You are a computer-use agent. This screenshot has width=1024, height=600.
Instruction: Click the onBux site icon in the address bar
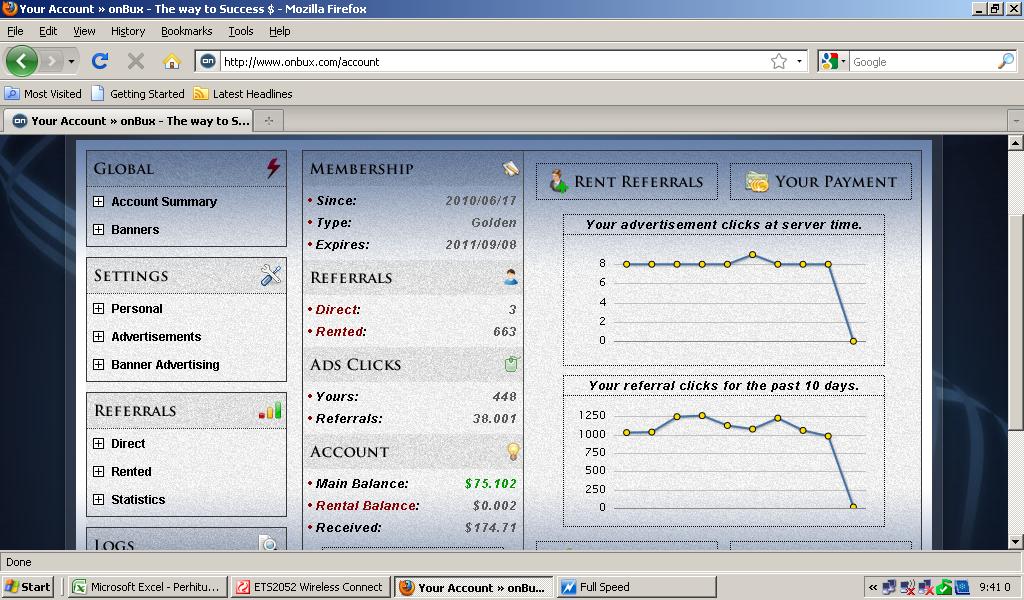pyautogui.click(x=208, y=61)
